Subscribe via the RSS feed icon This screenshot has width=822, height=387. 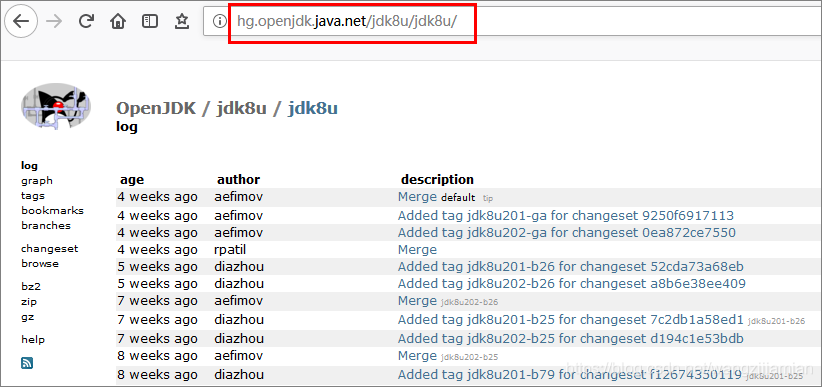tap(27, 362)
